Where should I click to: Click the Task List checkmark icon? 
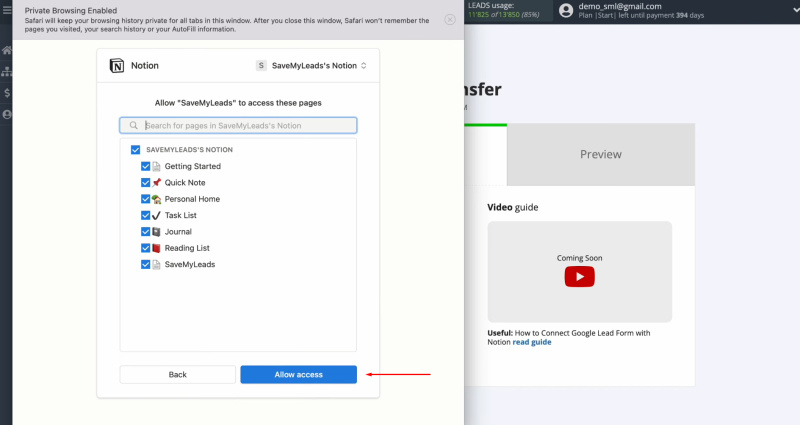156,215
